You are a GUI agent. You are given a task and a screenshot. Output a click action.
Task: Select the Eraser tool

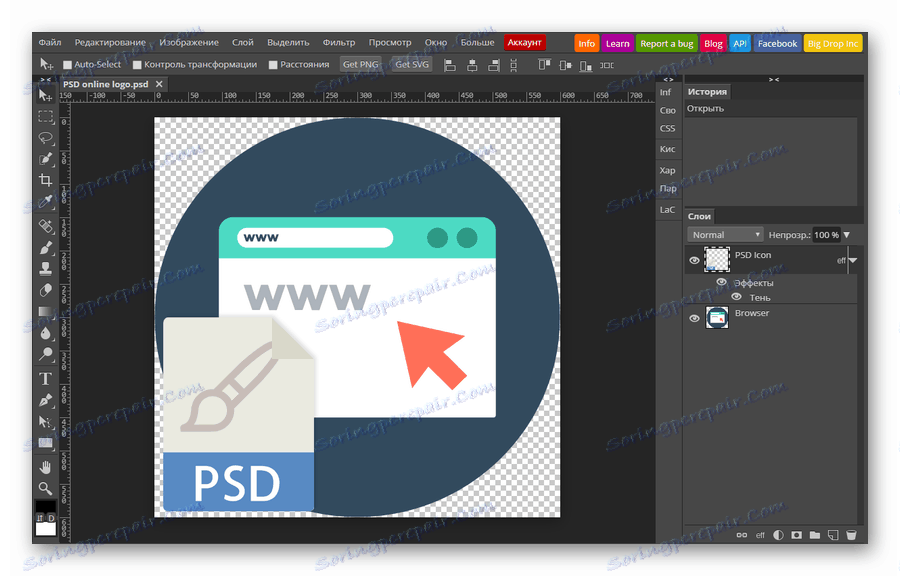pos(45,290)
